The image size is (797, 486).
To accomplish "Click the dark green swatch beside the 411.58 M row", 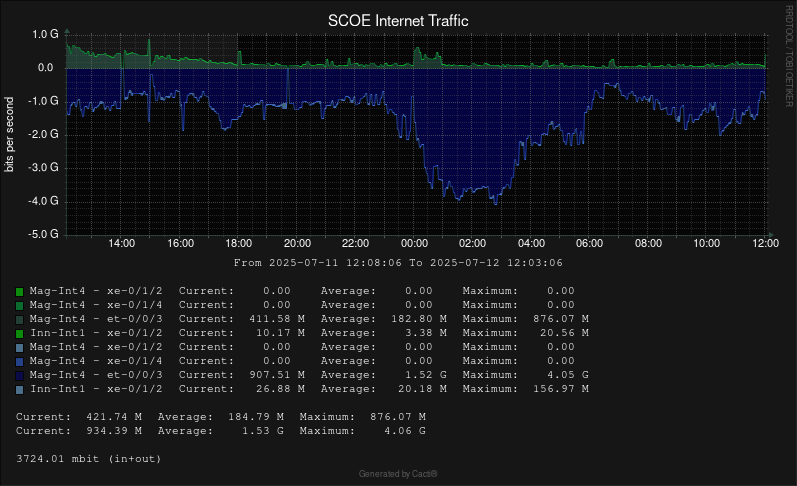I will pyautogui.click(x=19, y=320).
